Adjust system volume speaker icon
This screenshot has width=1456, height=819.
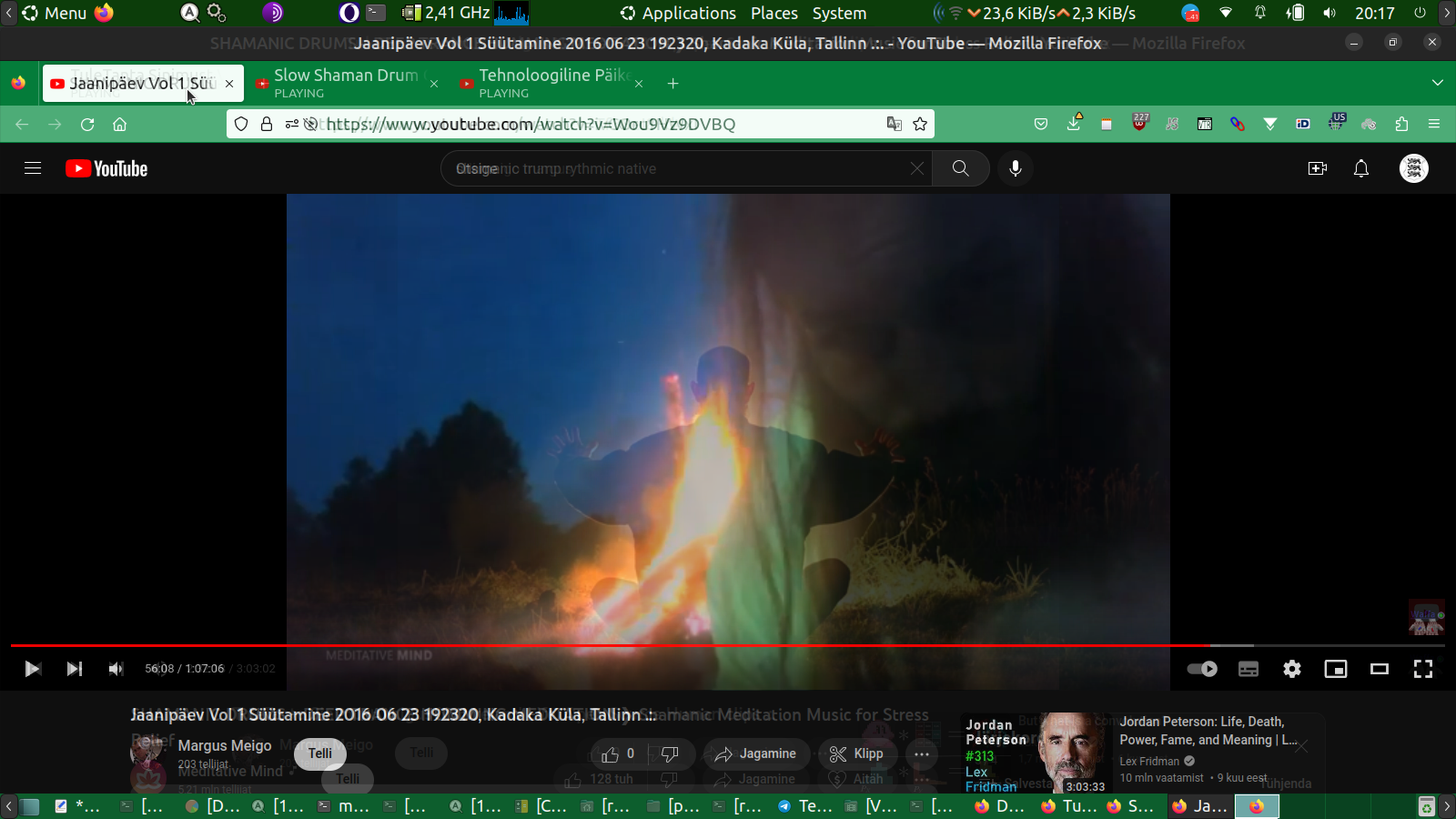coord(1330,14)
